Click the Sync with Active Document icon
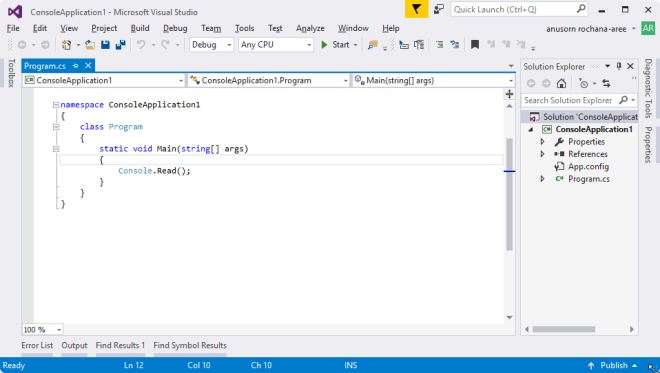 point(606,83)
